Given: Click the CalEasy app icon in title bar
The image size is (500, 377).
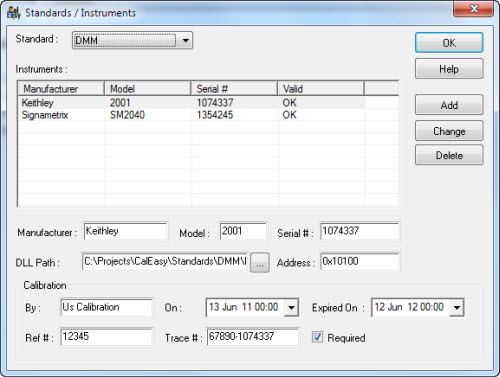Looking at the screenshot, I should coord(13,13).
